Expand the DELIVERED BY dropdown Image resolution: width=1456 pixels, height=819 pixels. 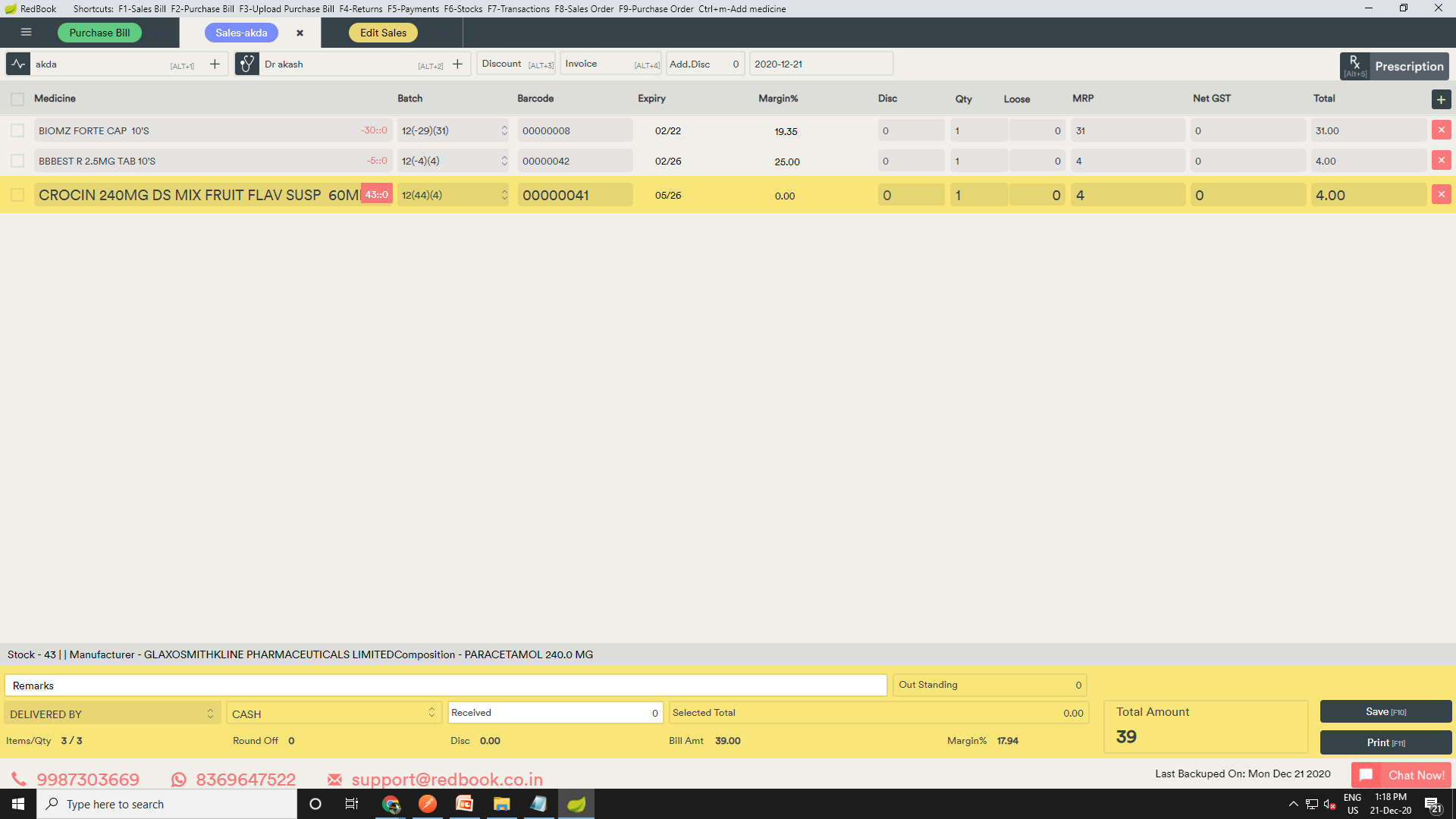coord(112,714)
